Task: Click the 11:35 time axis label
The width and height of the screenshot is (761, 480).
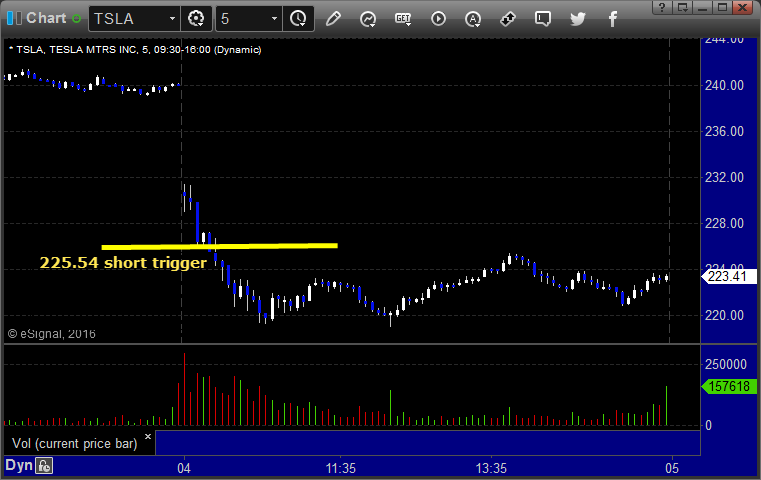Action: point(341,468)
